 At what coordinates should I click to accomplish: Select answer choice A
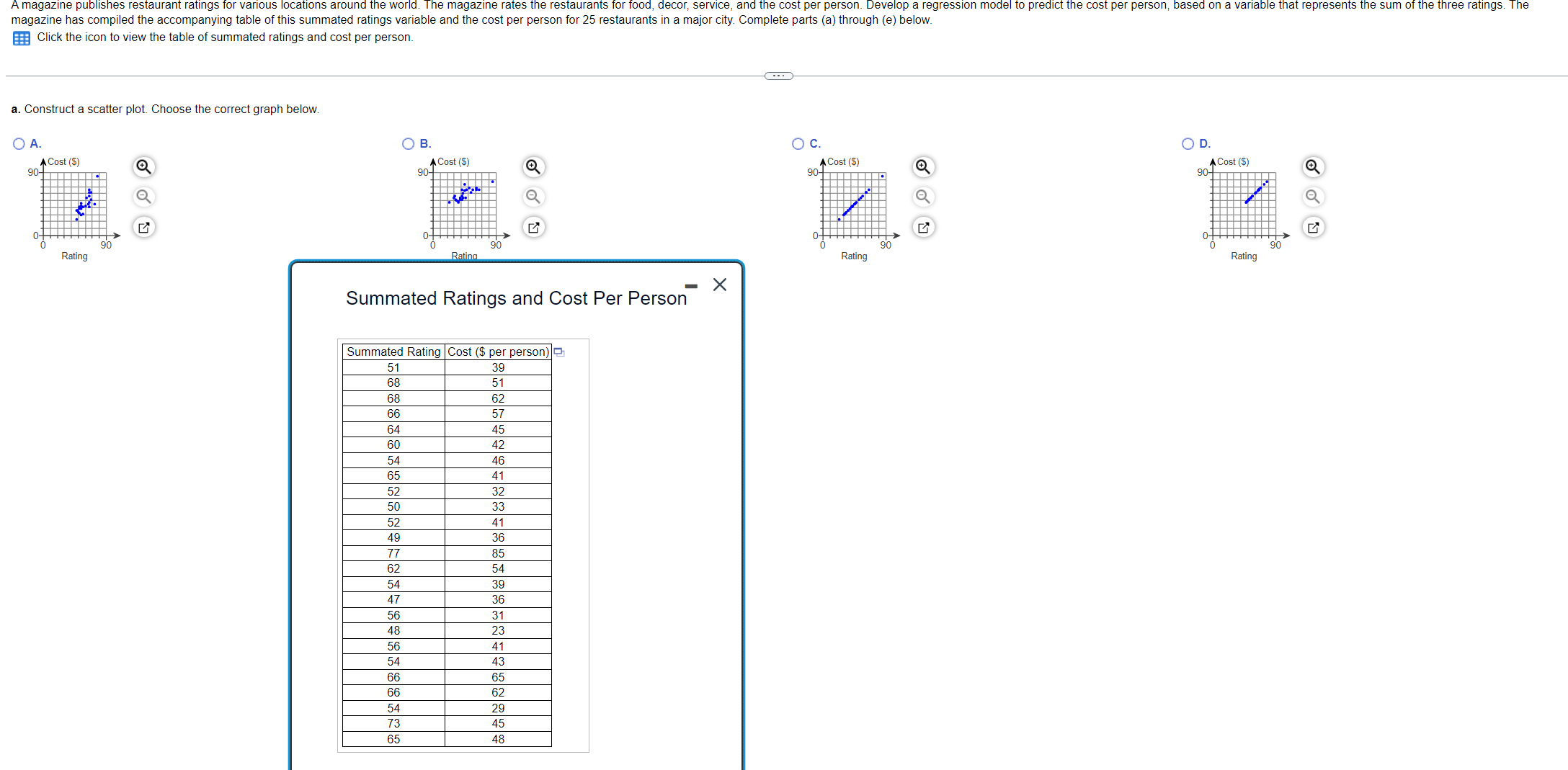pyautogui.click(x=17, y=143)
